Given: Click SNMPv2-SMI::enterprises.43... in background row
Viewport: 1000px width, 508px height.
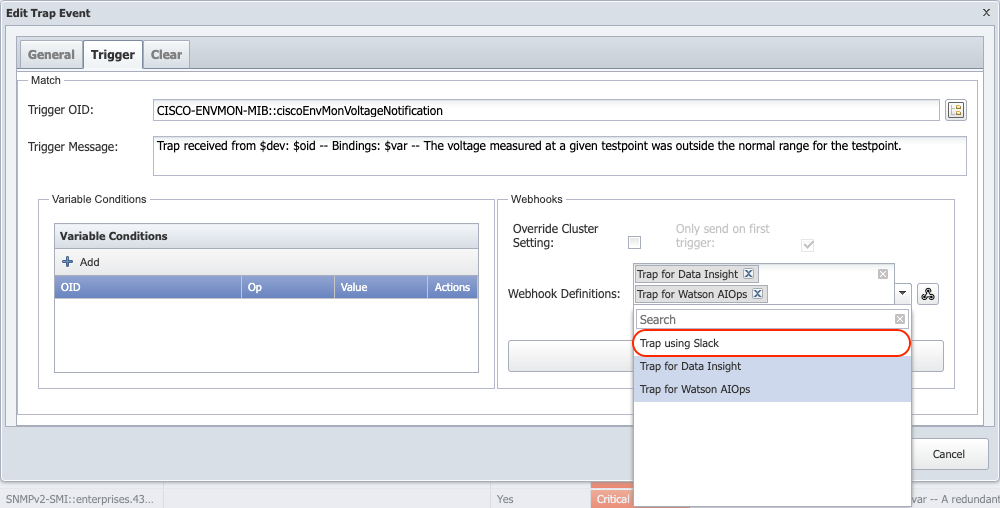Looking at the screenshot, I should click(x=80, y=499).
